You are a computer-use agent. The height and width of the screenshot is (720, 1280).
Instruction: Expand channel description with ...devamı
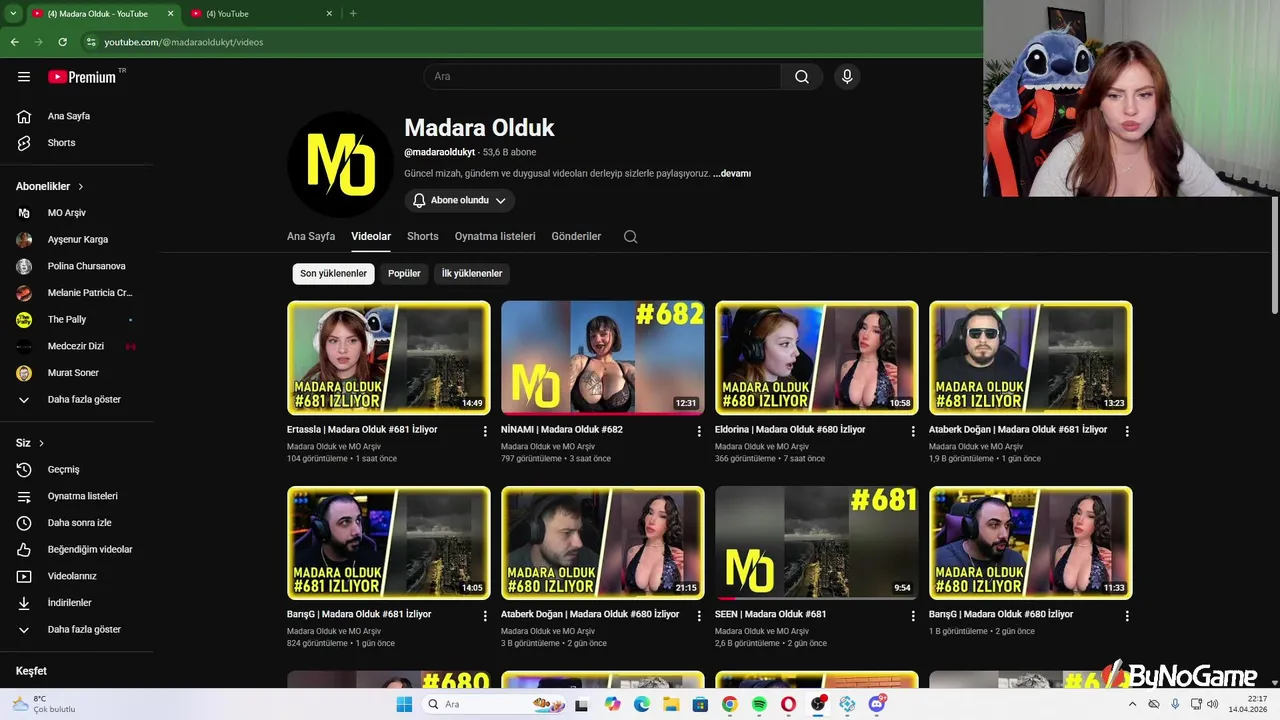[732, 173]
